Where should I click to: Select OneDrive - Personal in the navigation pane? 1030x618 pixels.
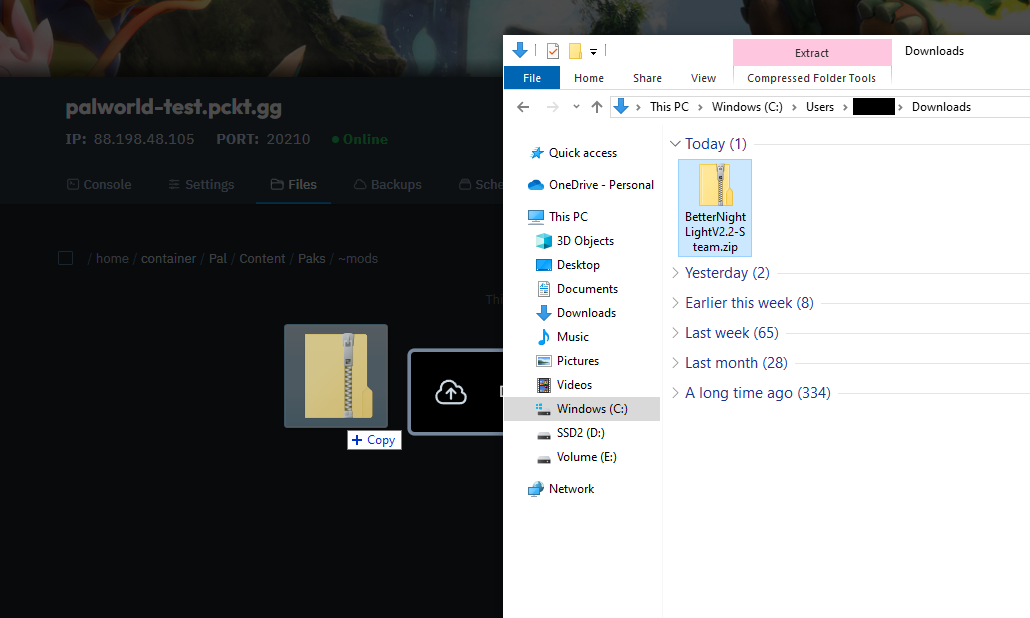click(x=601, y=185)
